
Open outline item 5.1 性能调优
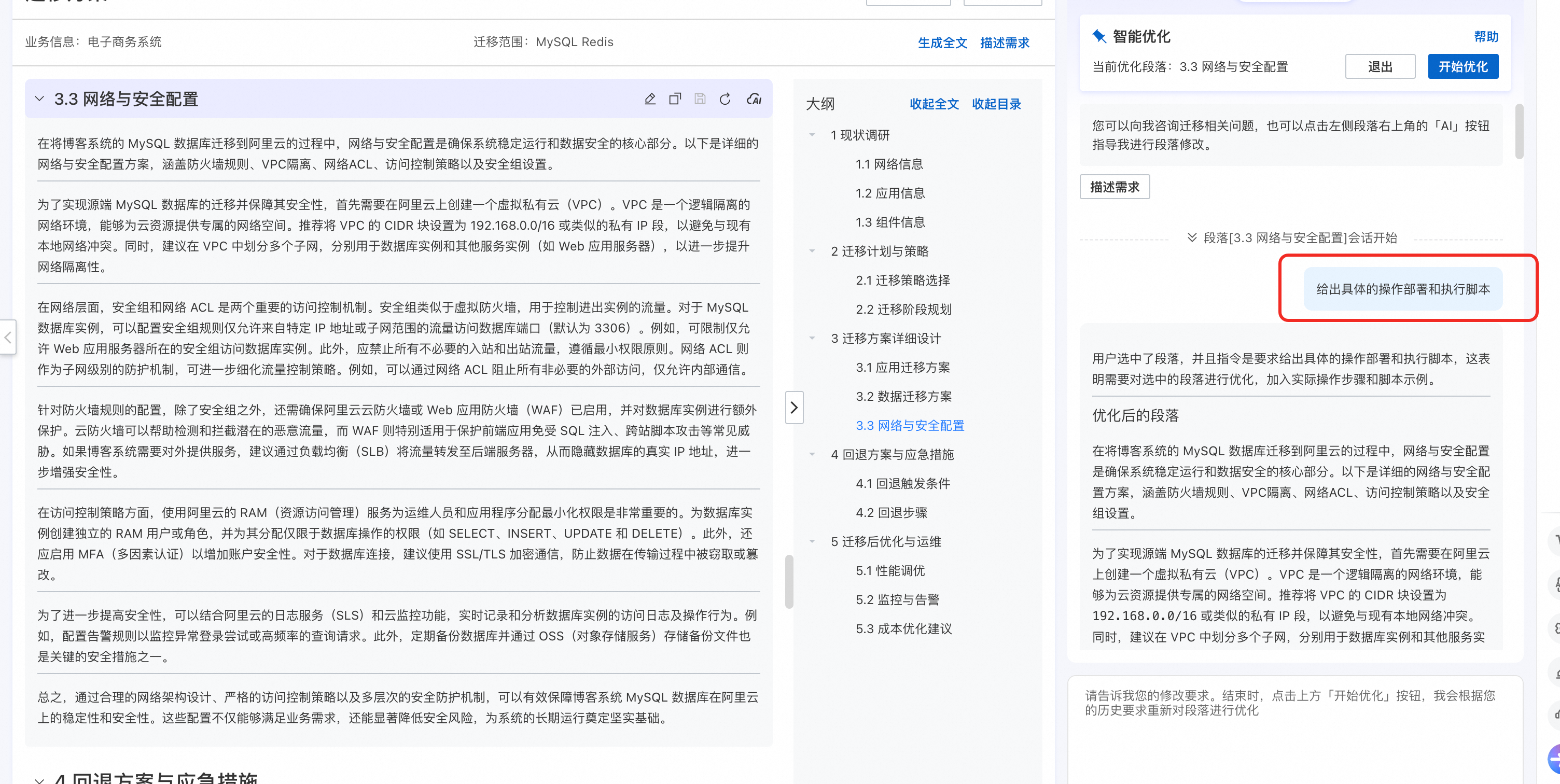[889, 571]
